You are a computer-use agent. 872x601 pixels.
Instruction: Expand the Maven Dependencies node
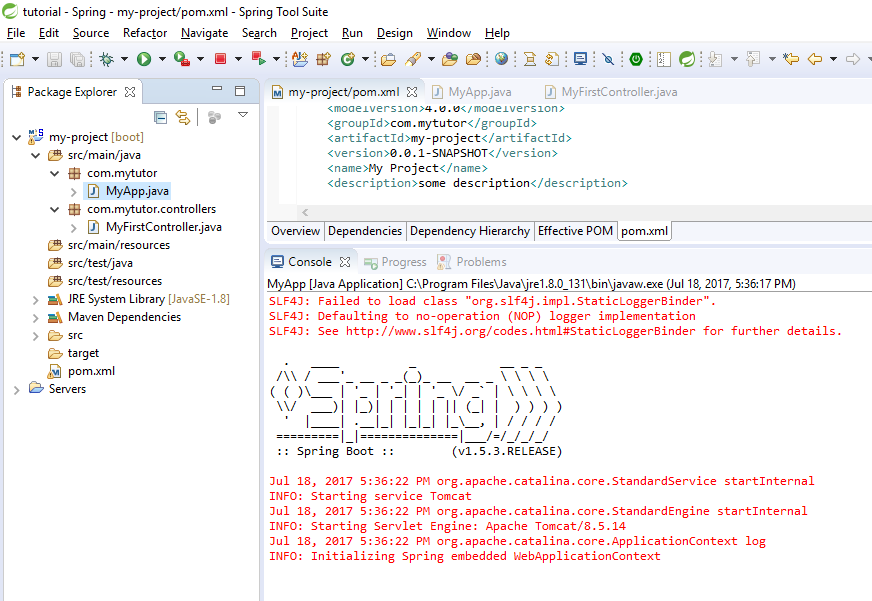(x=36, y=318)
